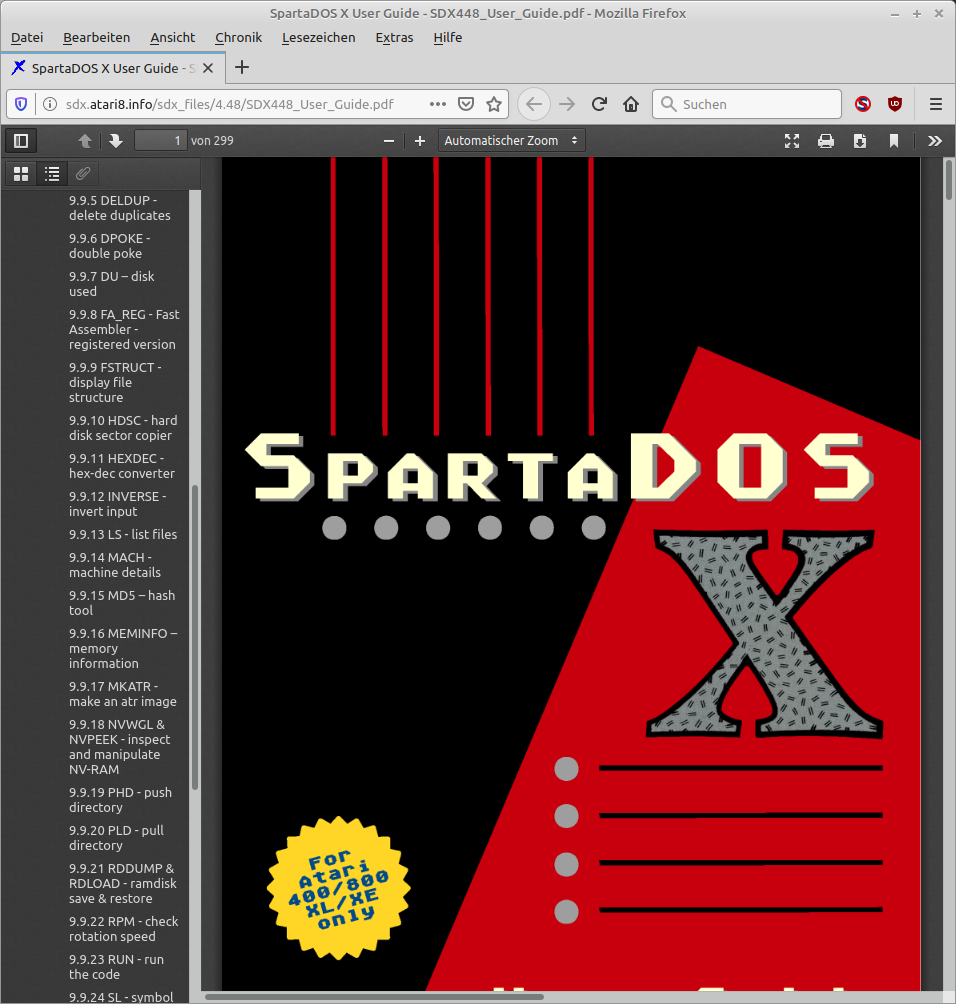Open 9.9.14 MACH machine details entry
The width and height of the screenshot is (956, 1004).
[x=115, y=565]
